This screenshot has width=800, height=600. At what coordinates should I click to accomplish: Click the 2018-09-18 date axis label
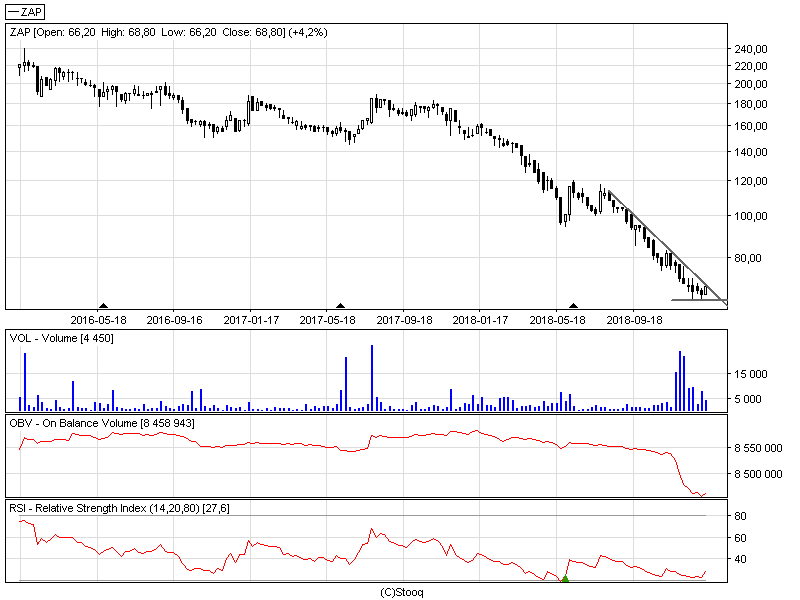[x=634, y=320]
